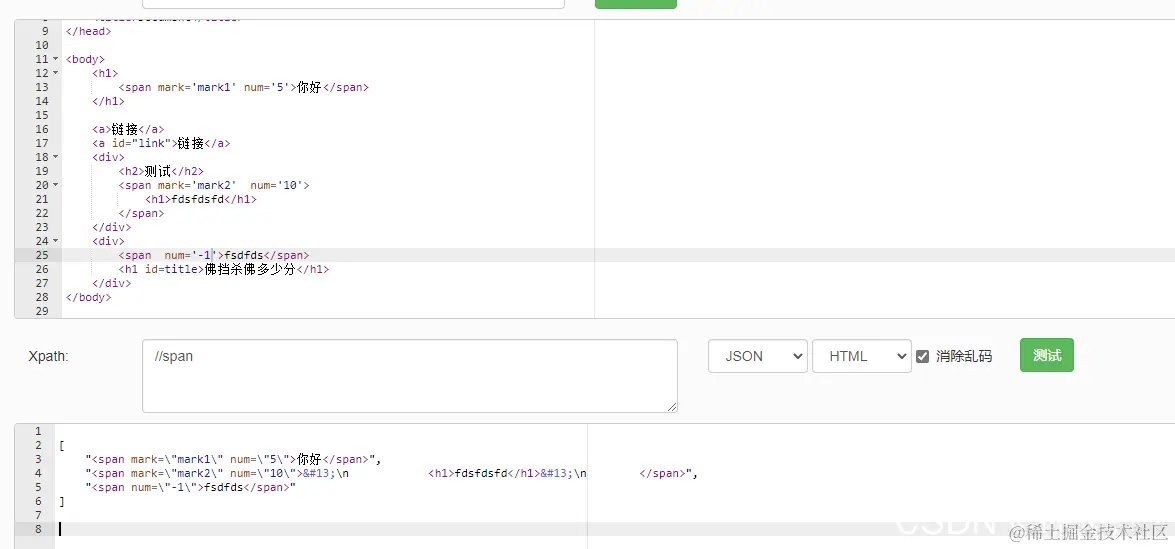Viewport: 1175px width, 549px height.
Task: Click the span num='-1' line 25
Action: coord(214,255)
